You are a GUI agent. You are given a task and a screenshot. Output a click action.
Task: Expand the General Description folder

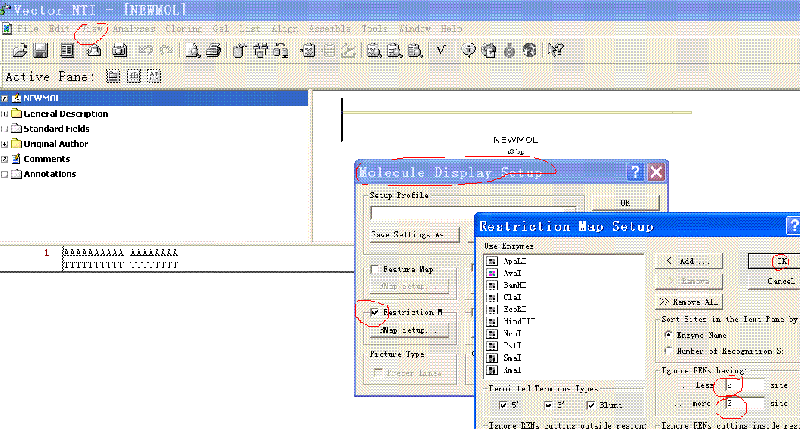(x=5, y=114)
